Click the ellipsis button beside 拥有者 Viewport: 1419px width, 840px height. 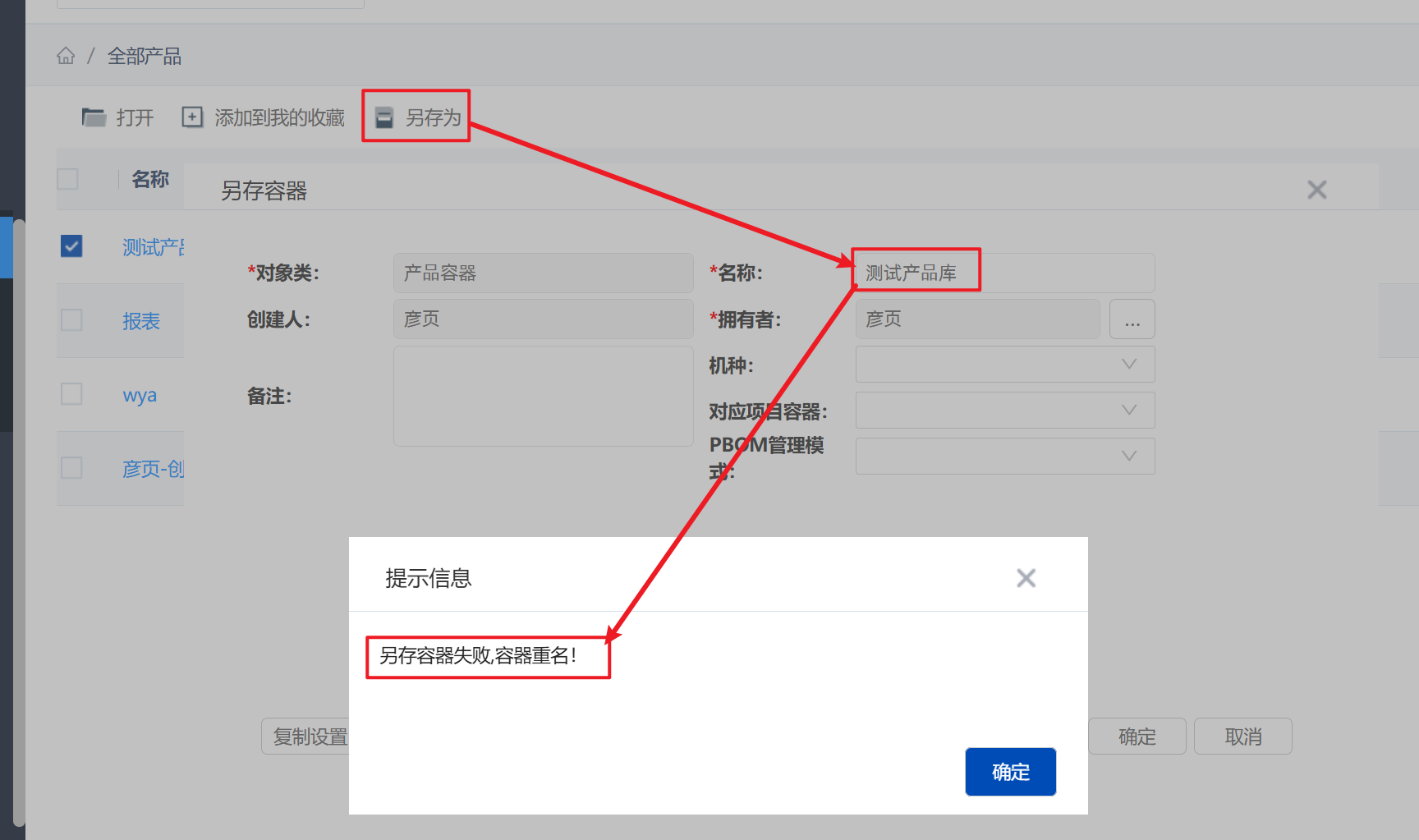coord(1132,319)
